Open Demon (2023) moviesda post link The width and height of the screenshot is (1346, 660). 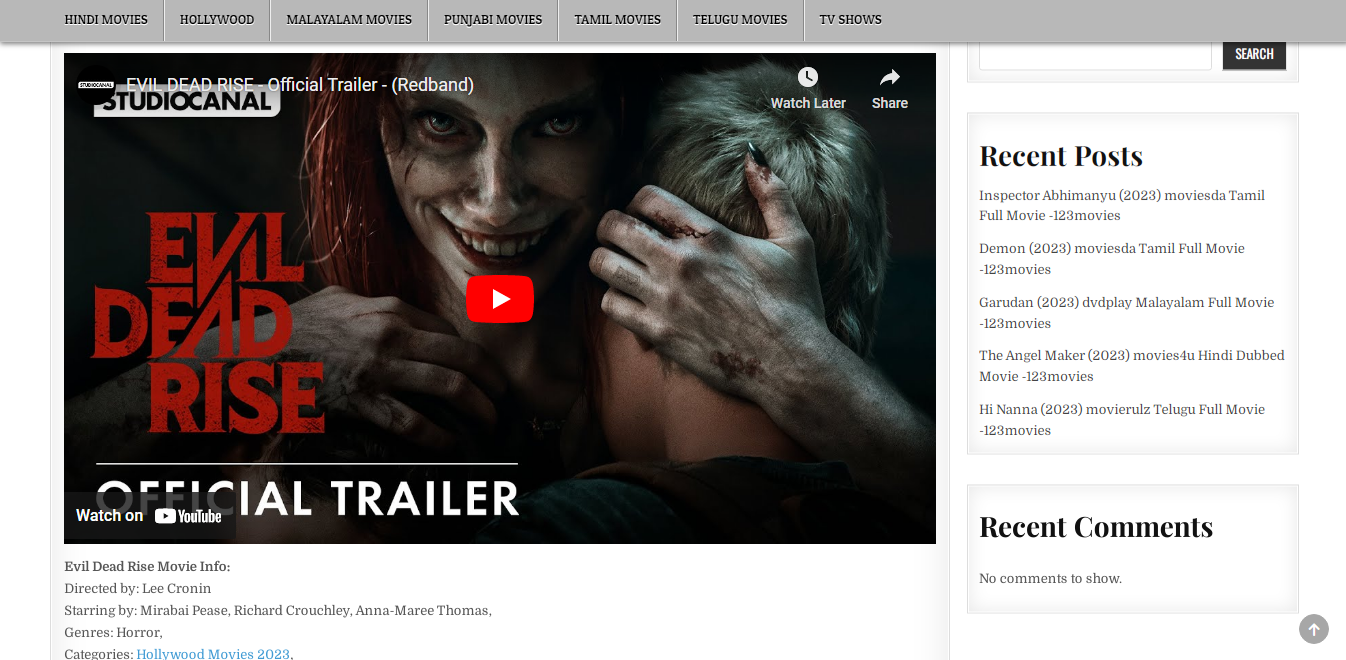1112,259
